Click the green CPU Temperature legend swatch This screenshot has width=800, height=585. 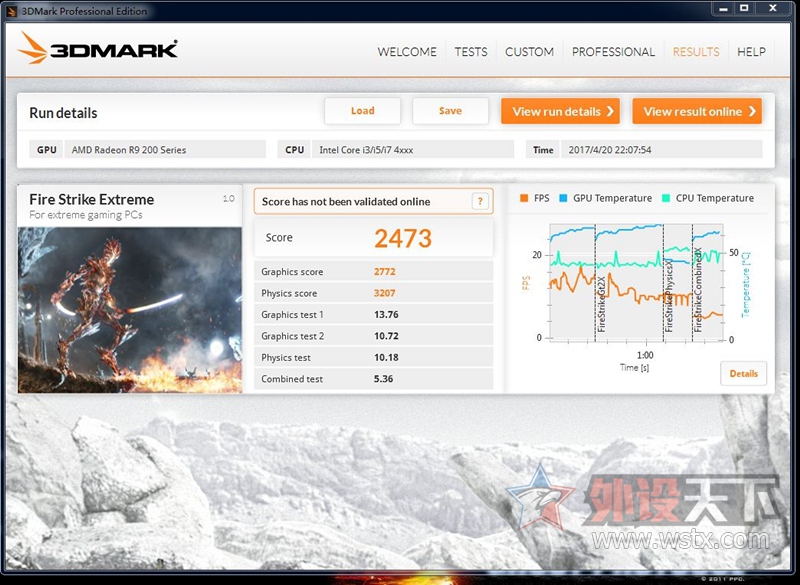(x=665, y=198)
